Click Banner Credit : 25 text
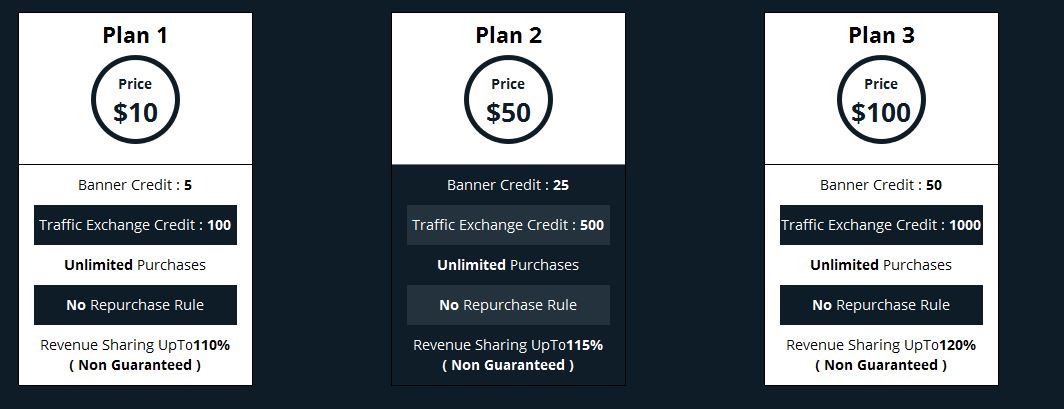The width and height of the screenshot is (1064, 409). [x=508, y=184]
